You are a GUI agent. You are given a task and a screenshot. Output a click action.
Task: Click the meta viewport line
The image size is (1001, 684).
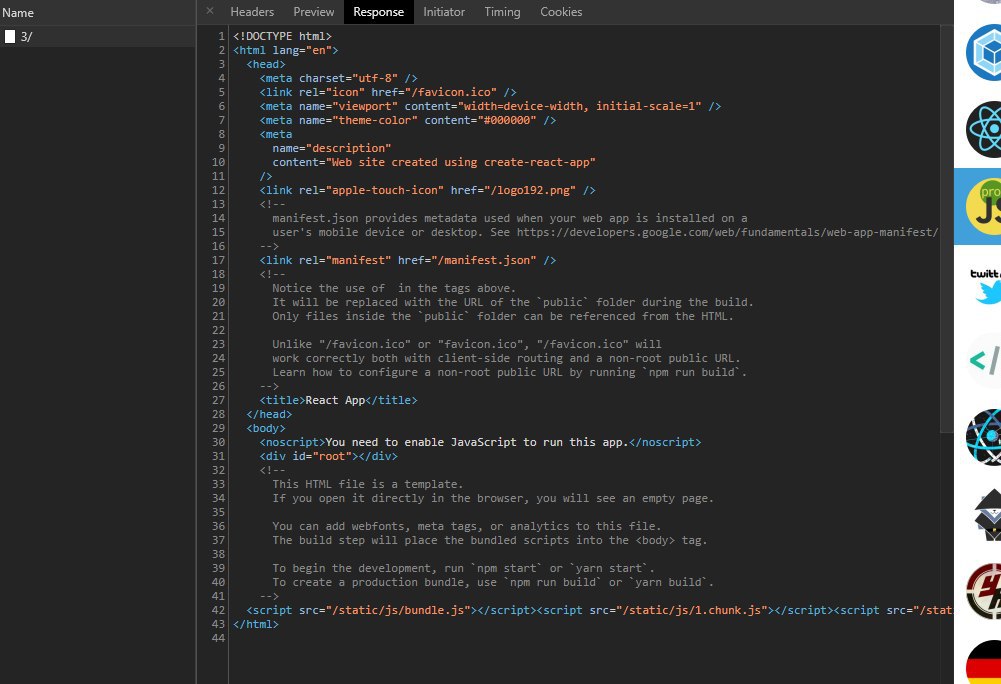[490, 106]
